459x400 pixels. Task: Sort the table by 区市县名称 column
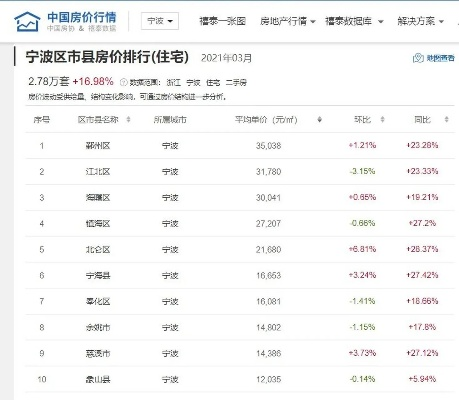(128, 119)
